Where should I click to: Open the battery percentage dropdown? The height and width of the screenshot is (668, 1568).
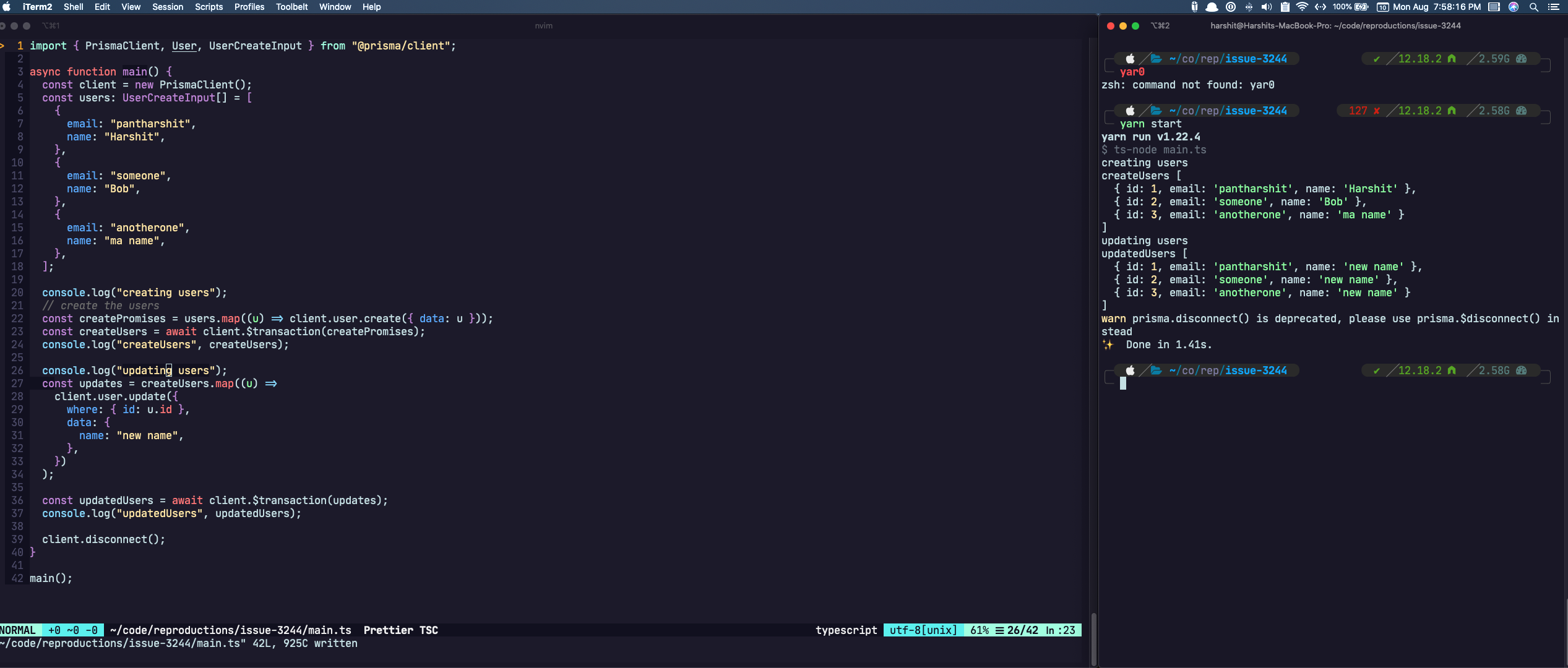pos(1344,7)
